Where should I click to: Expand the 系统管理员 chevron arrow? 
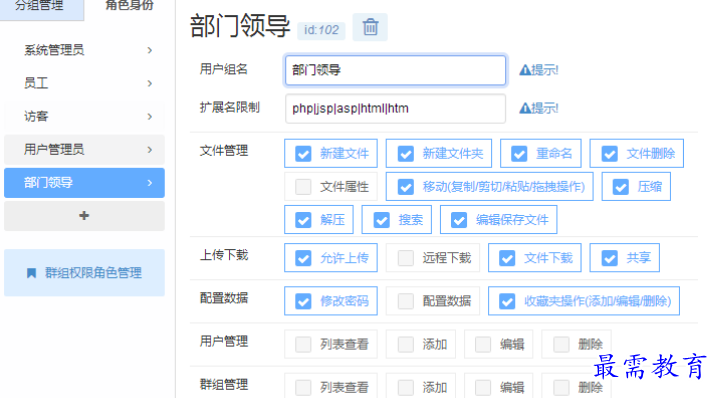[x=150, y=50]
